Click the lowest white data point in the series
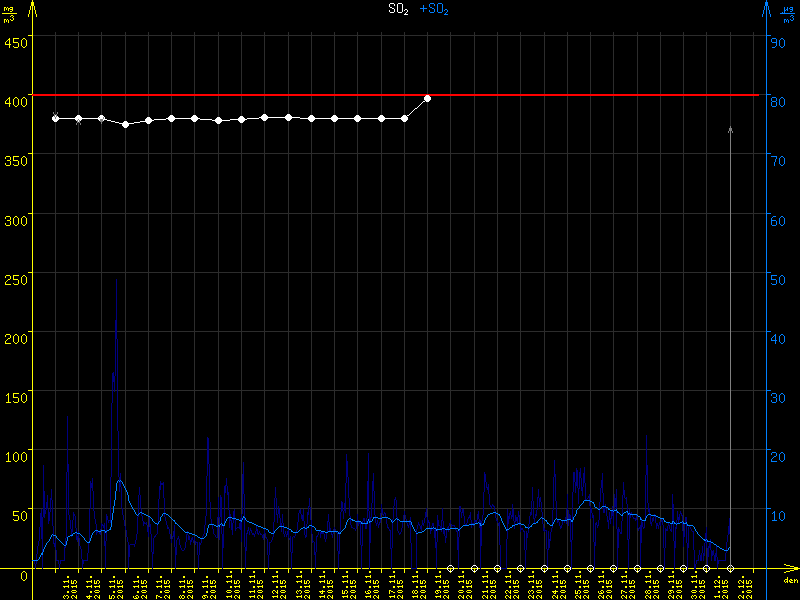This screenshot has width=800, height=600. pos(125,124)
